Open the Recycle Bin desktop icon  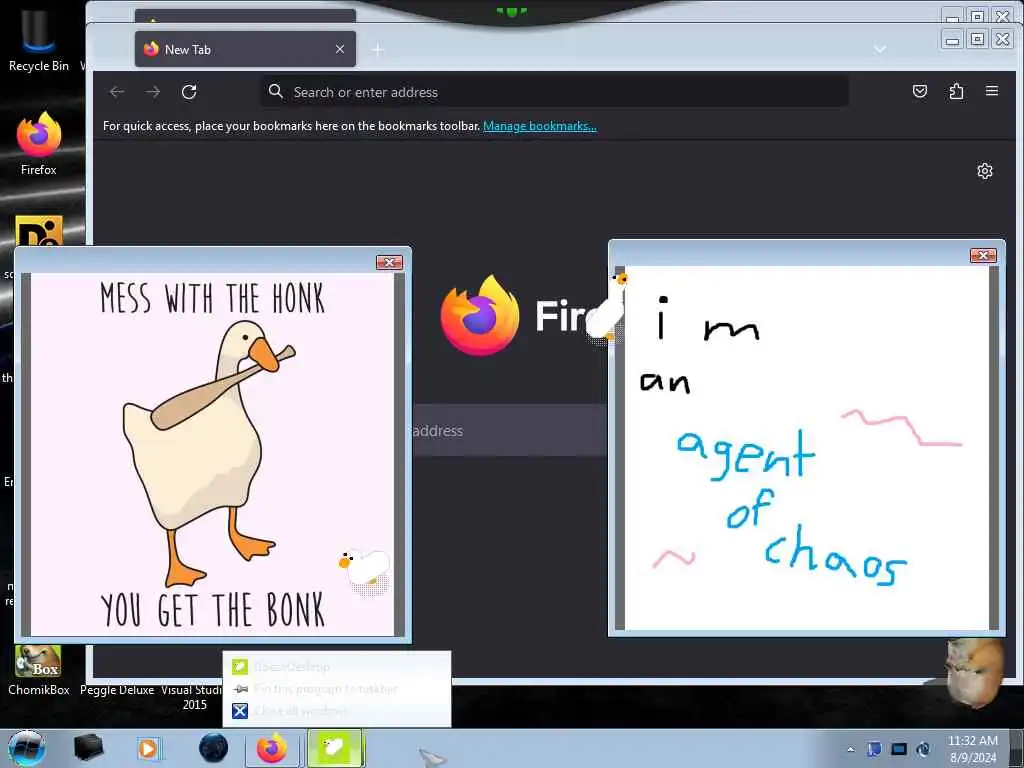tap(39, 39)
